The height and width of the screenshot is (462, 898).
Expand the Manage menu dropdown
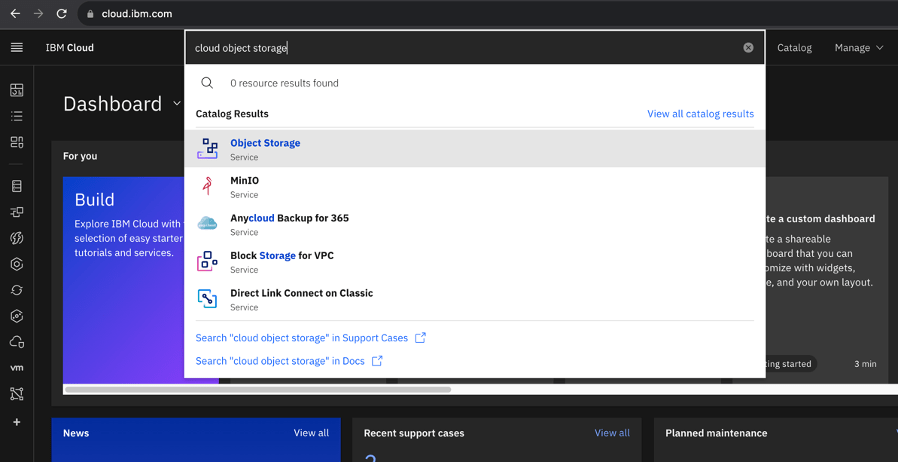click(859, 48)
